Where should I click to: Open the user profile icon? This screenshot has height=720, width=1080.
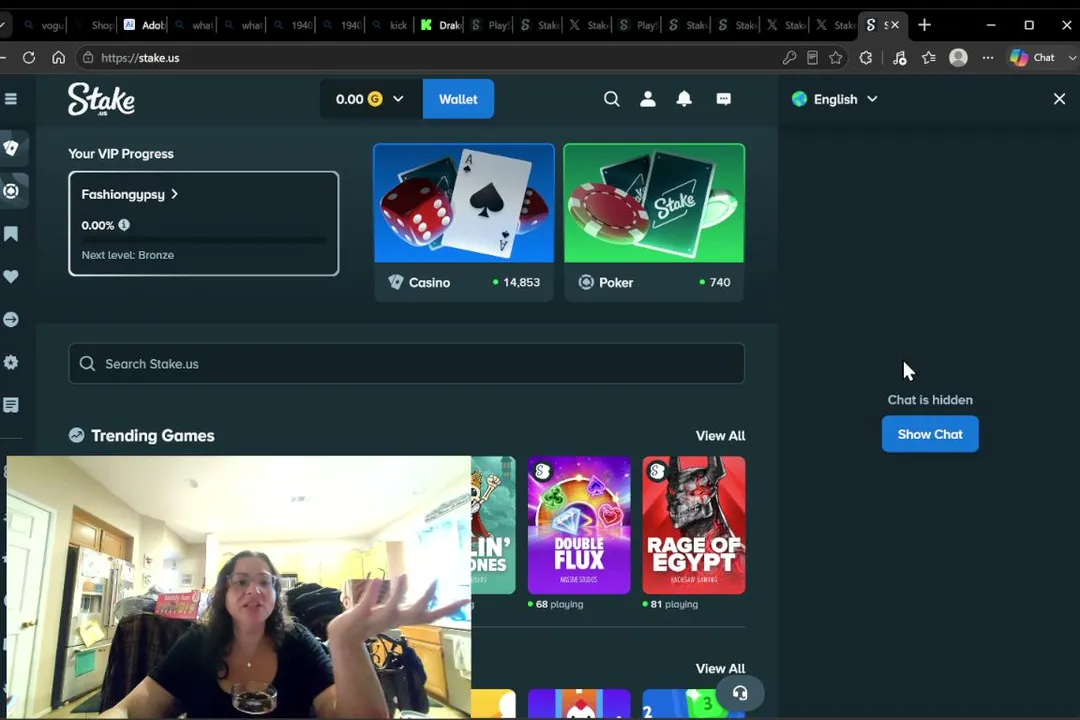[647, 99]
